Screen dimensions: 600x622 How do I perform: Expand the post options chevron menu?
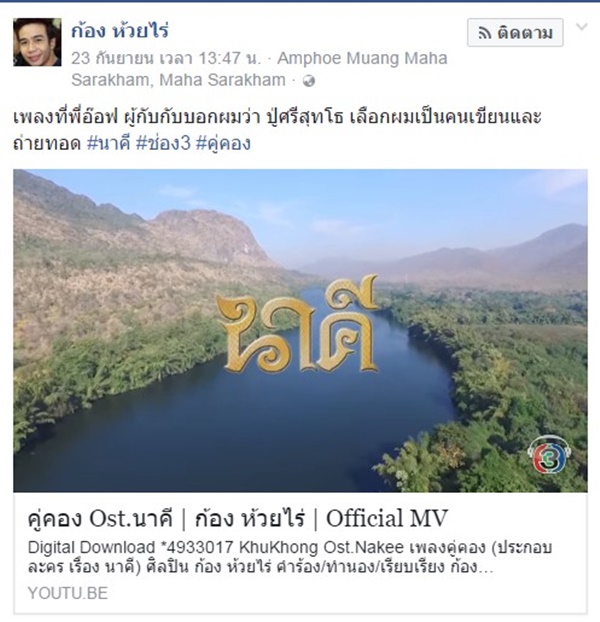tap(581, 27)
